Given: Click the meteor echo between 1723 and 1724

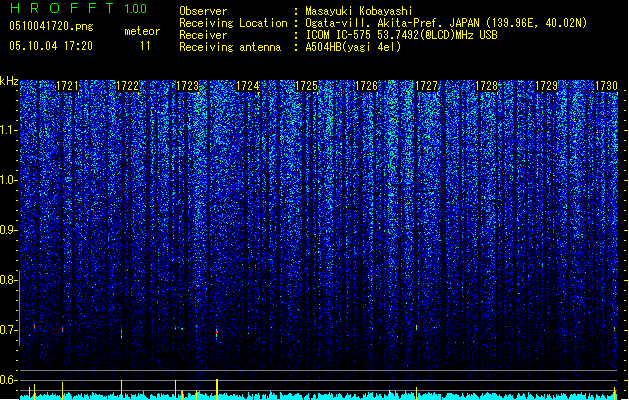Looking at the screenshot, I should click(x=217, y=333).
